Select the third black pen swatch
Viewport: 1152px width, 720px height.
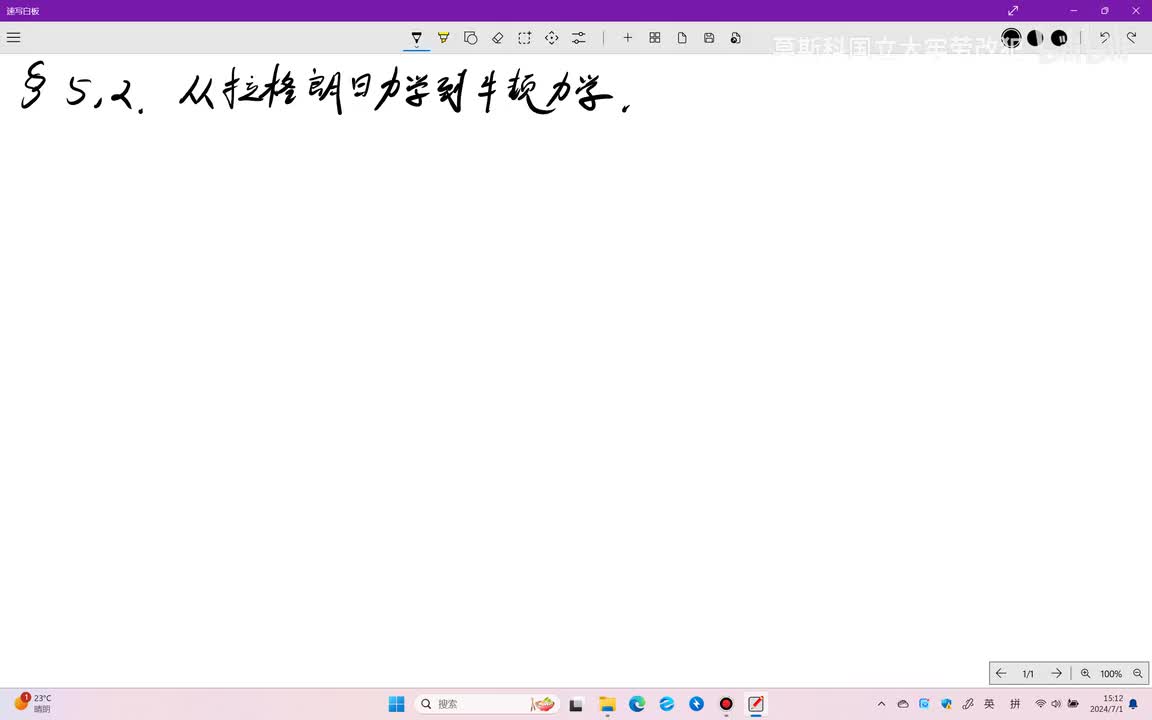[1059, 37]
